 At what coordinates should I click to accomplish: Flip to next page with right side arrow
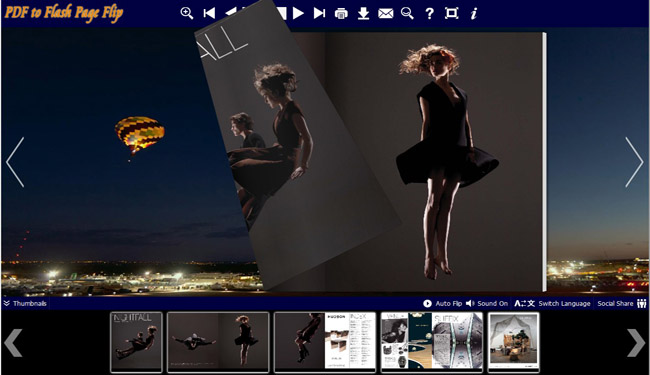click(634, 162)
